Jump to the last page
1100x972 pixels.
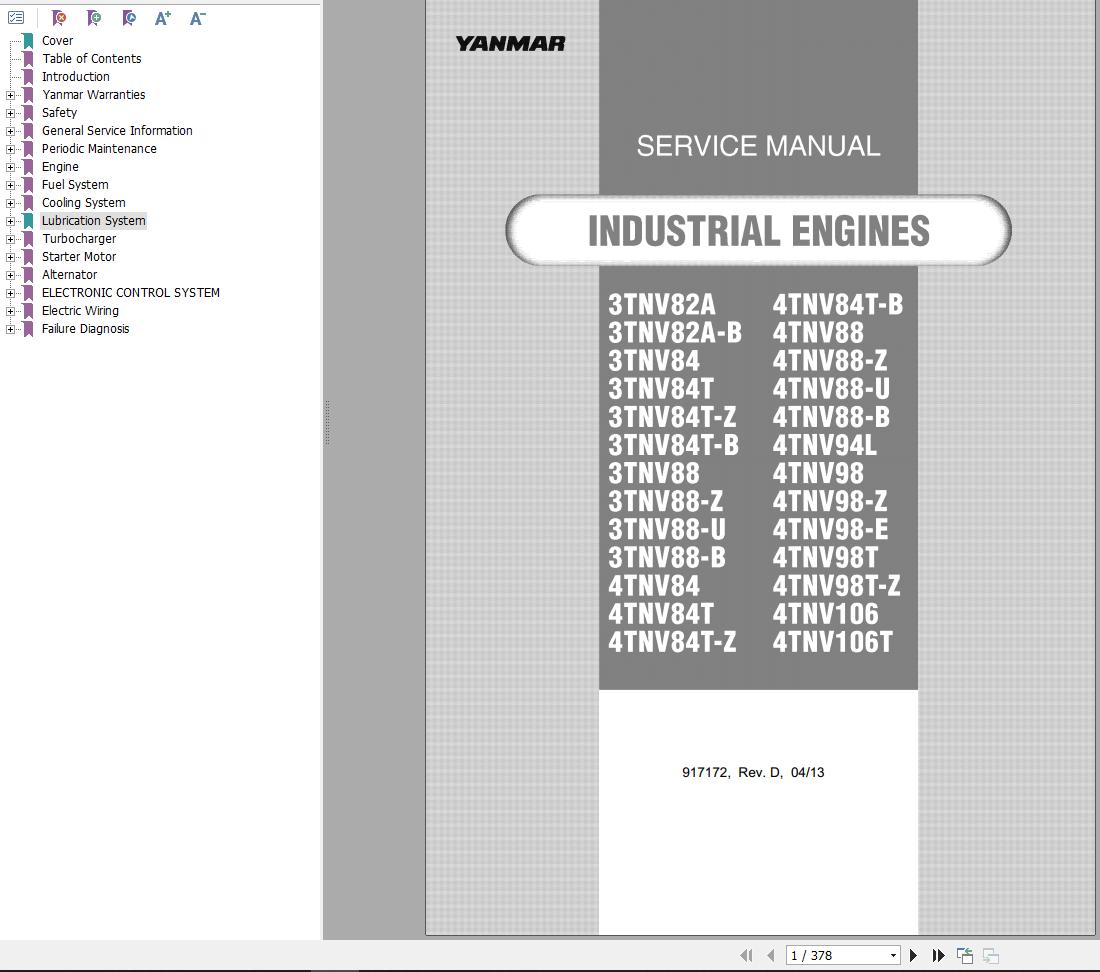(x=938, y=955)
